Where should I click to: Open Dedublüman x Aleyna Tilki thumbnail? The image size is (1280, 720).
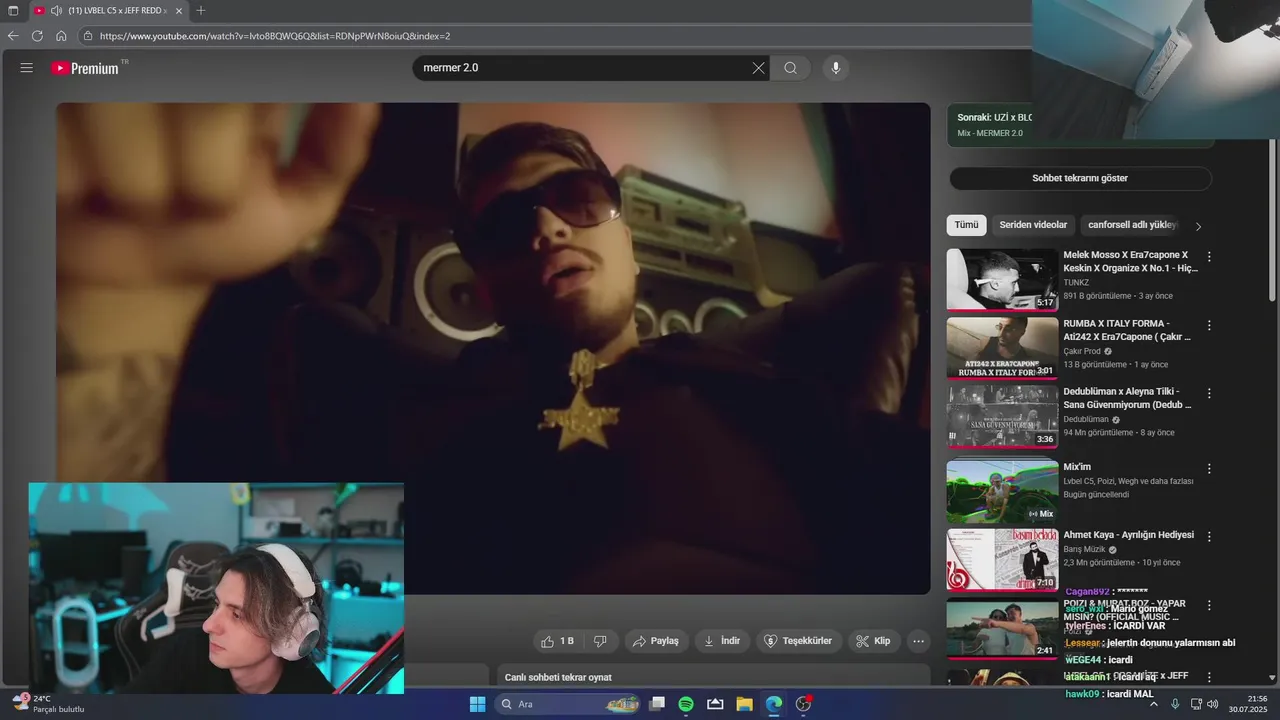click(1002, 417)
